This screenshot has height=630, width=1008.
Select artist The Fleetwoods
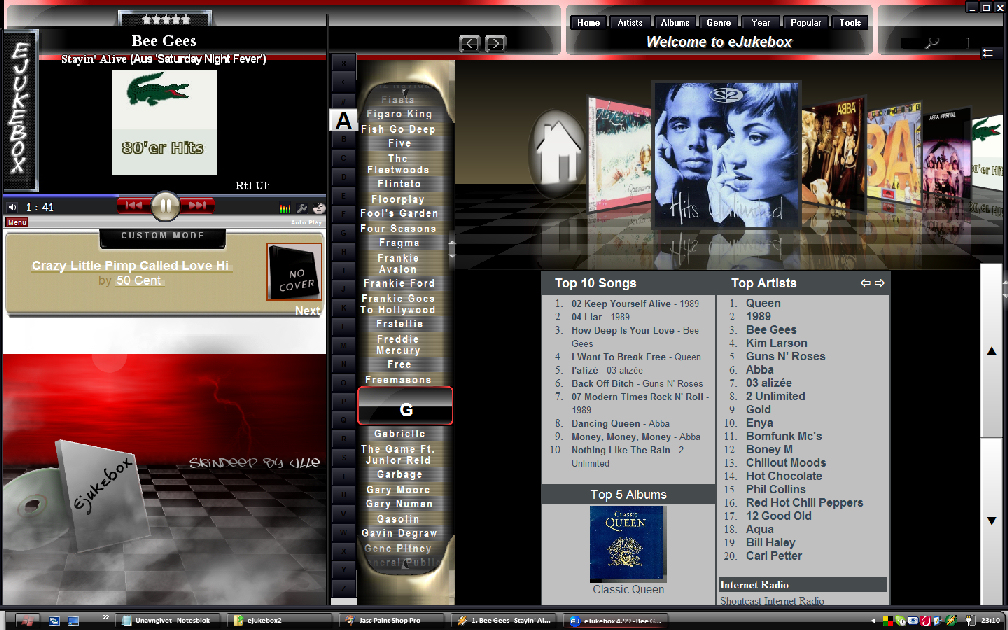click(398, 164)
